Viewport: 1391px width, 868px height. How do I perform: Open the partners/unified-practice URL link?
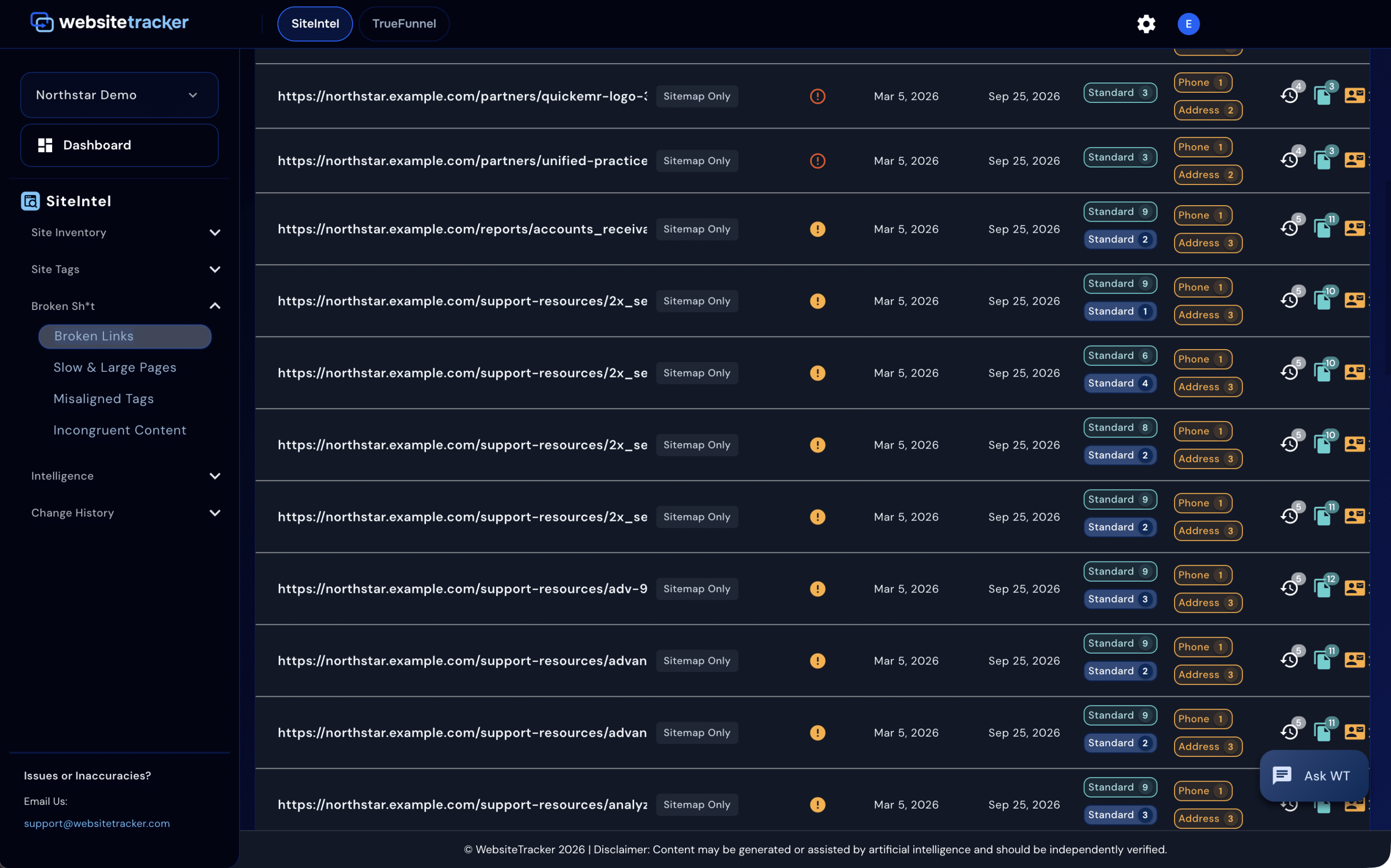462,161
